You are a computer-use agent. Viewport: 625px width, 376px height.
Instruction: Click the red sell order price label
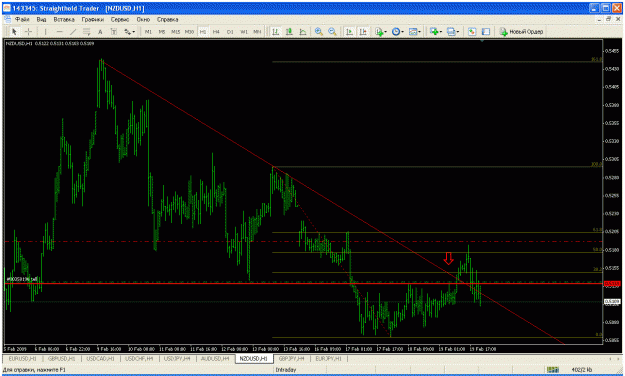pos(612,284)
